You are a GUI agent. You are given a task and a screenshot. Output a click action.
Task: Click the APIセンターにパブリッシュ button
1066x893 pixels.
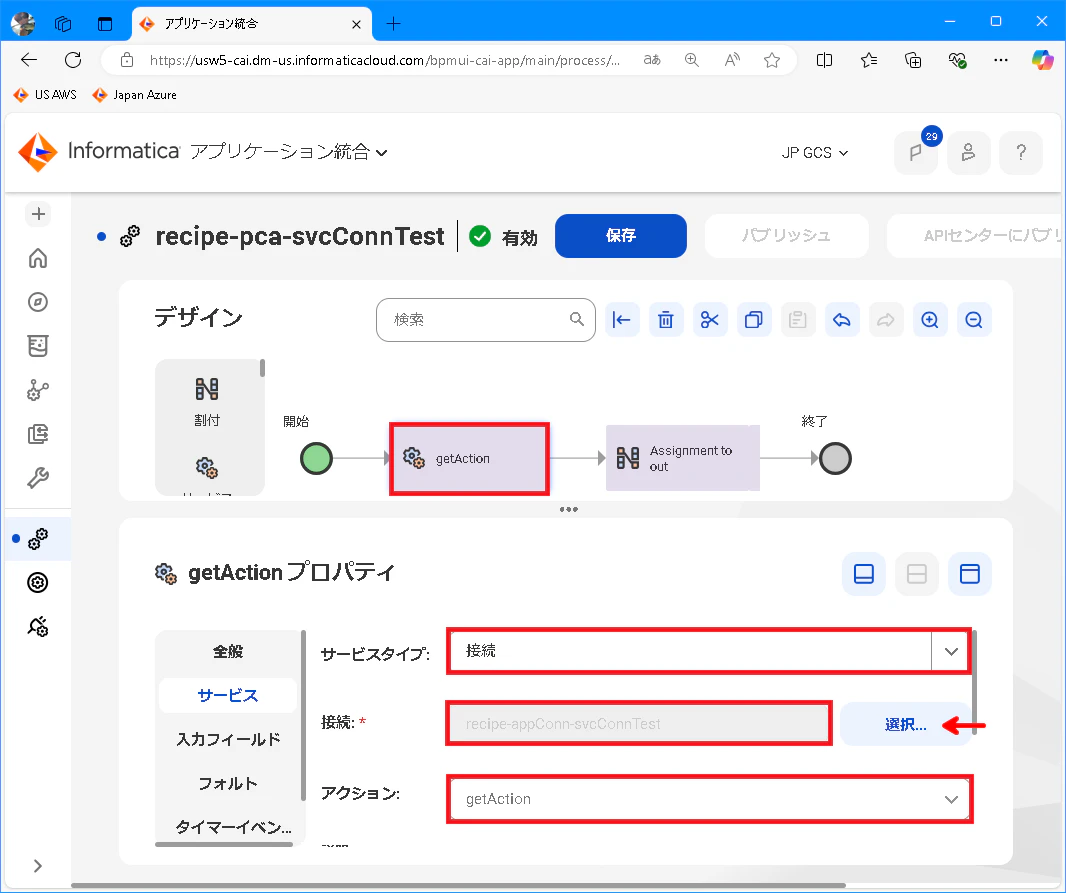pyautogui.click(x=976, y=236)
